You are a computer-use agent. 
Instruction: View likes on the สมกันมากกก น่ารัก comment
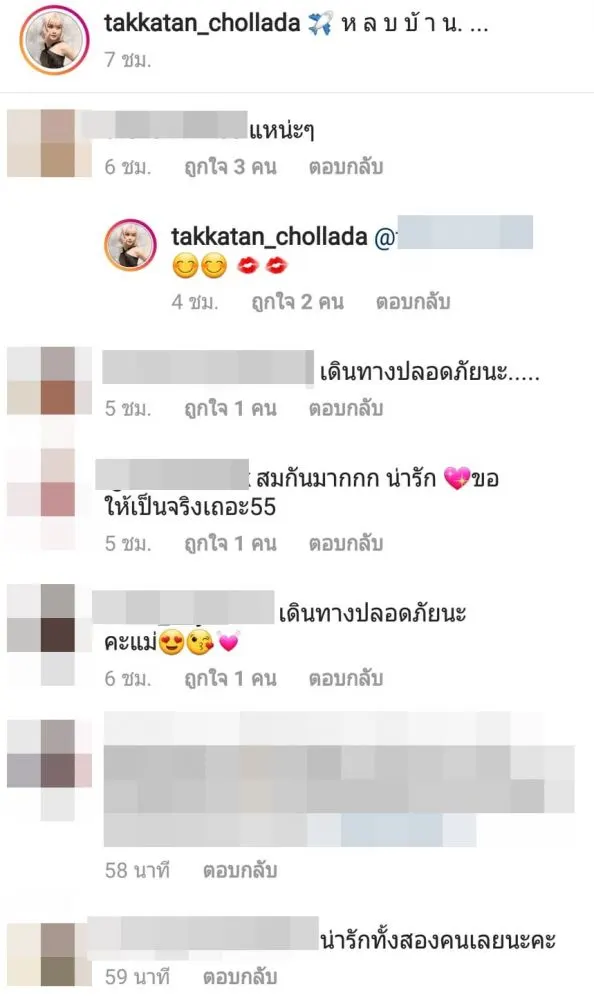[x=230, y=543]
